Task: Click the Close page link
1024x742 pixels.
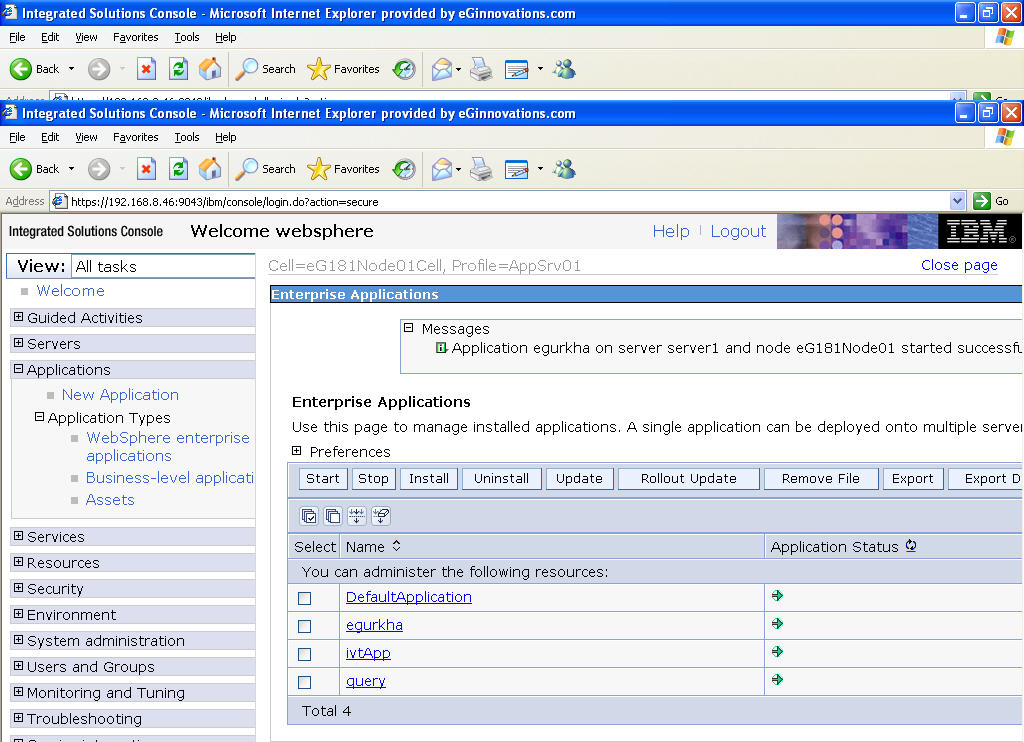Action: pyautogui.click(x=959, y=265)
